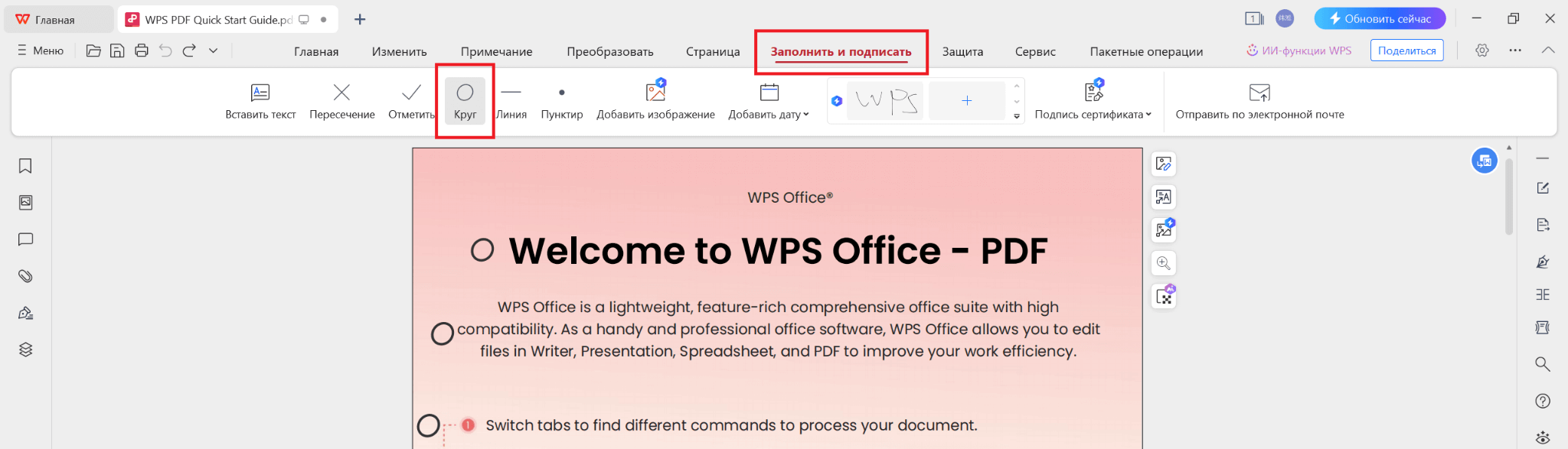Go to the Главная home tab

[x=58, y=19]
